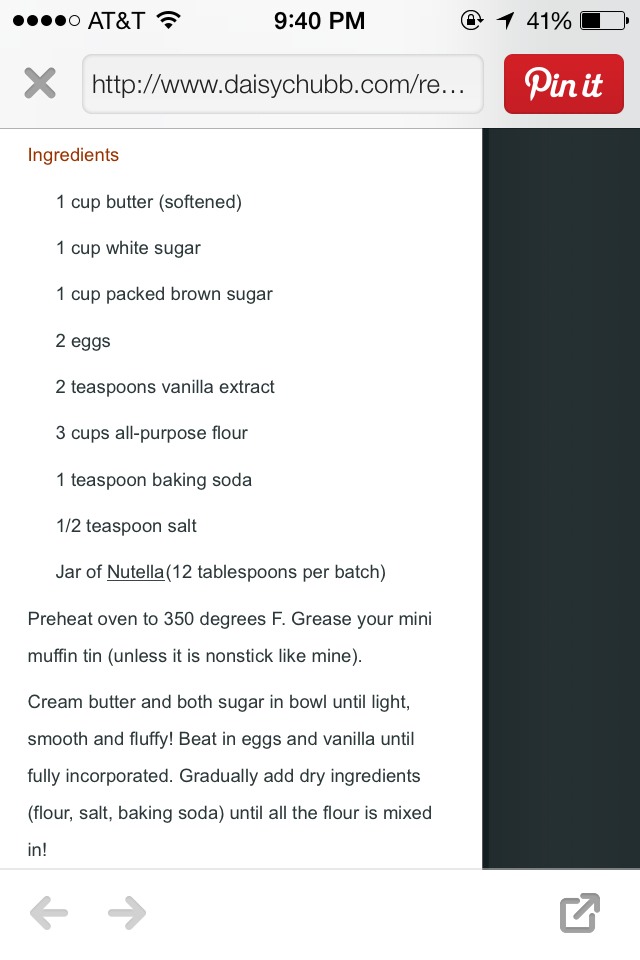
Task: Tap the red Pin it button
Action: click(x=563, y=84)
